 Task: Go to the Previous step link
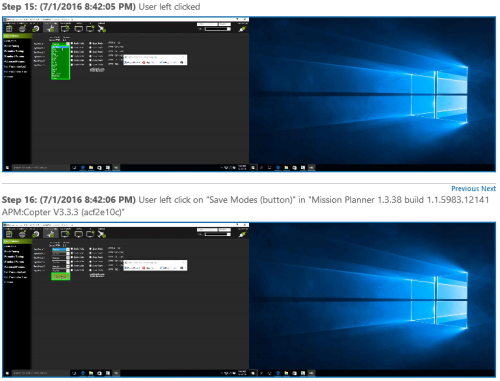tap(465, 189)
